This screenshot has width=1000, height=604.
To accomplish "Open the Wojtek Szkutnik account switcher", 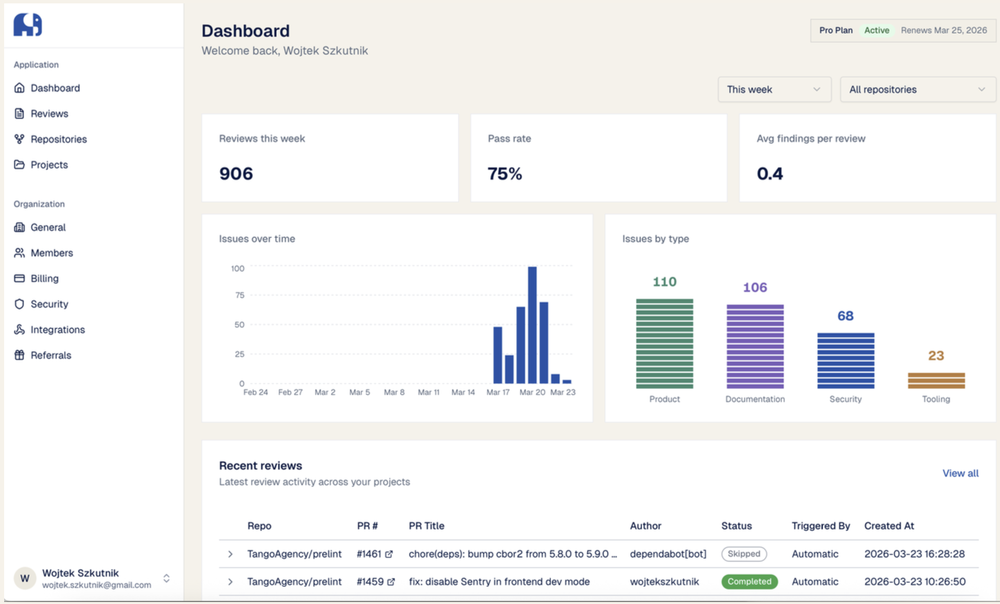I will [166, 578].
